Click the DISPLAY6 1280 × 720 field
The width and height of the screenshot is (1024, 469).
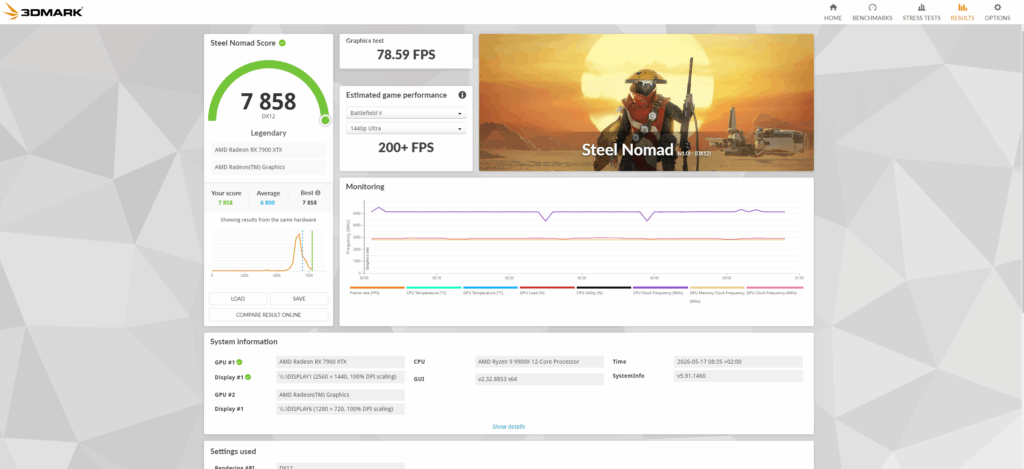coord(340,409)
